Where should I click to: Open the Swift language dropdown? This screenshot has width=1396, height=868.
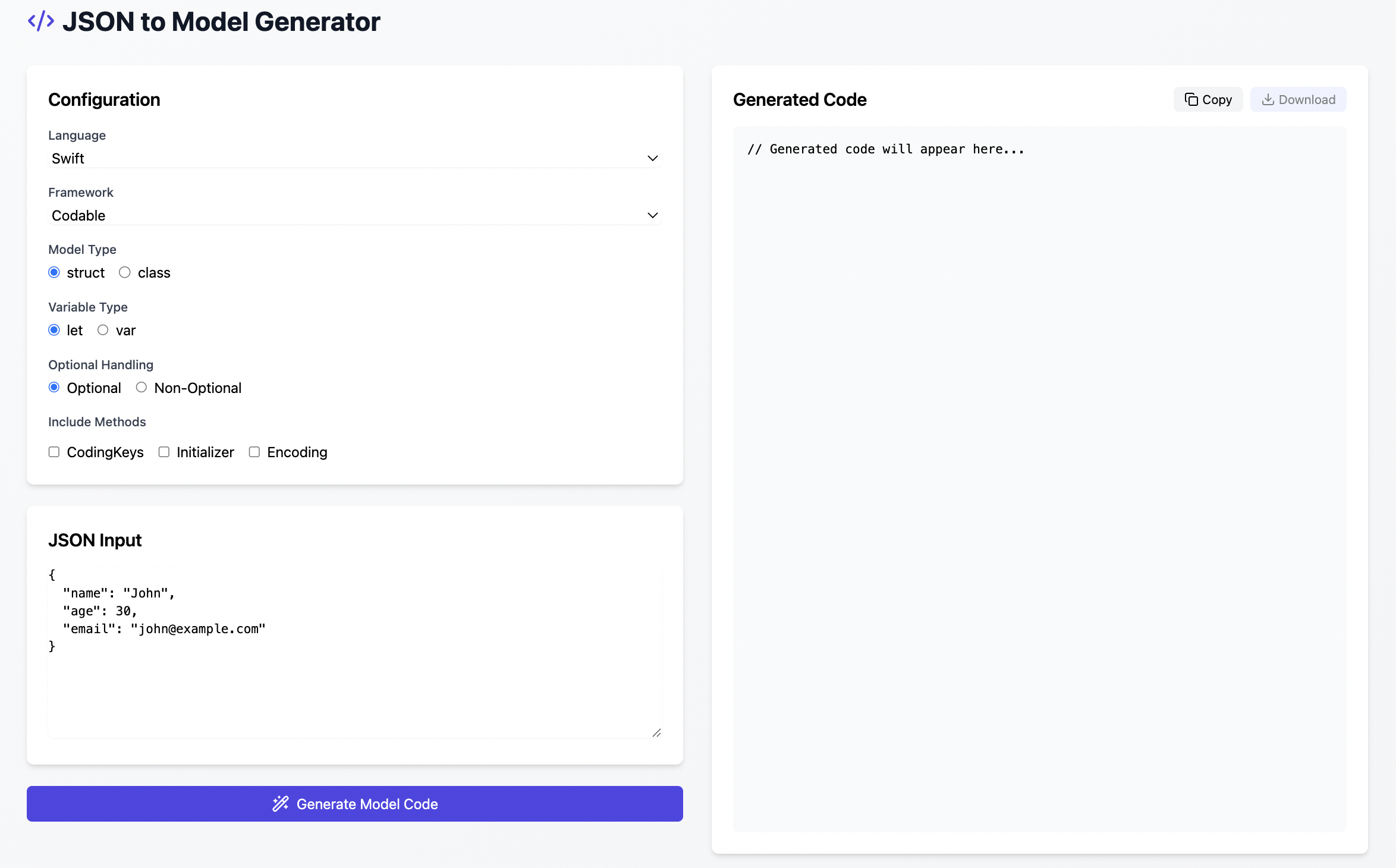click(x=354, y=158)
